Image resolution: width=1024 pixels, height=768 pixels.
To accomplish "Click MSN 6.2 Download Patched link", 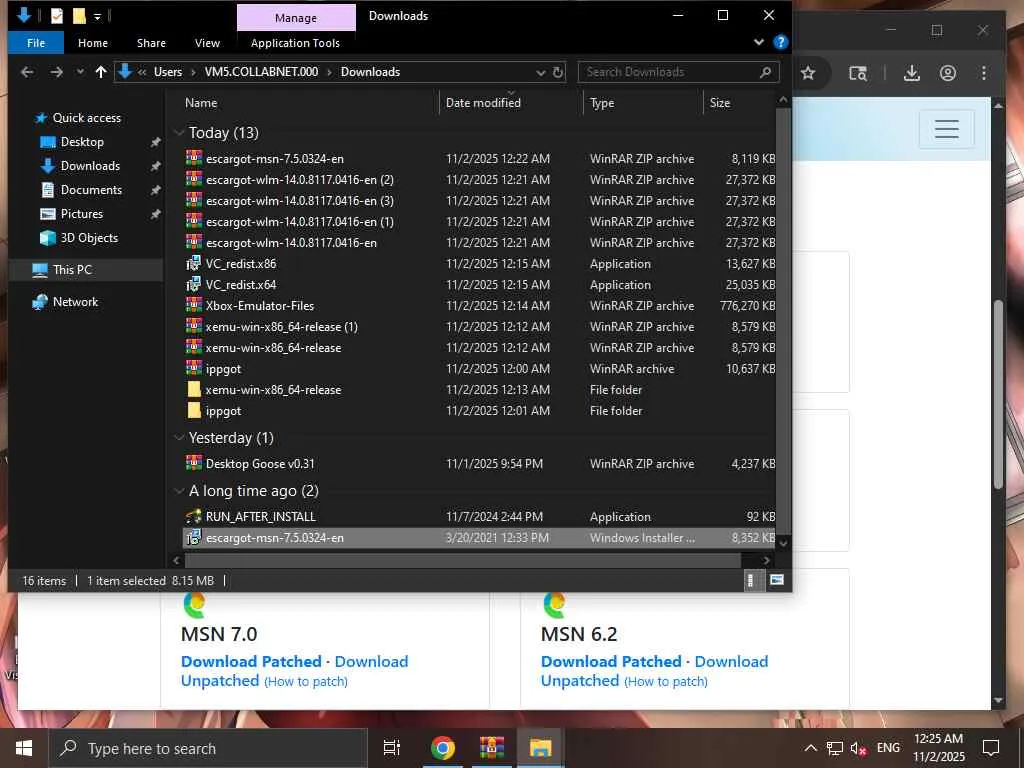I will (x=611, y=662).
